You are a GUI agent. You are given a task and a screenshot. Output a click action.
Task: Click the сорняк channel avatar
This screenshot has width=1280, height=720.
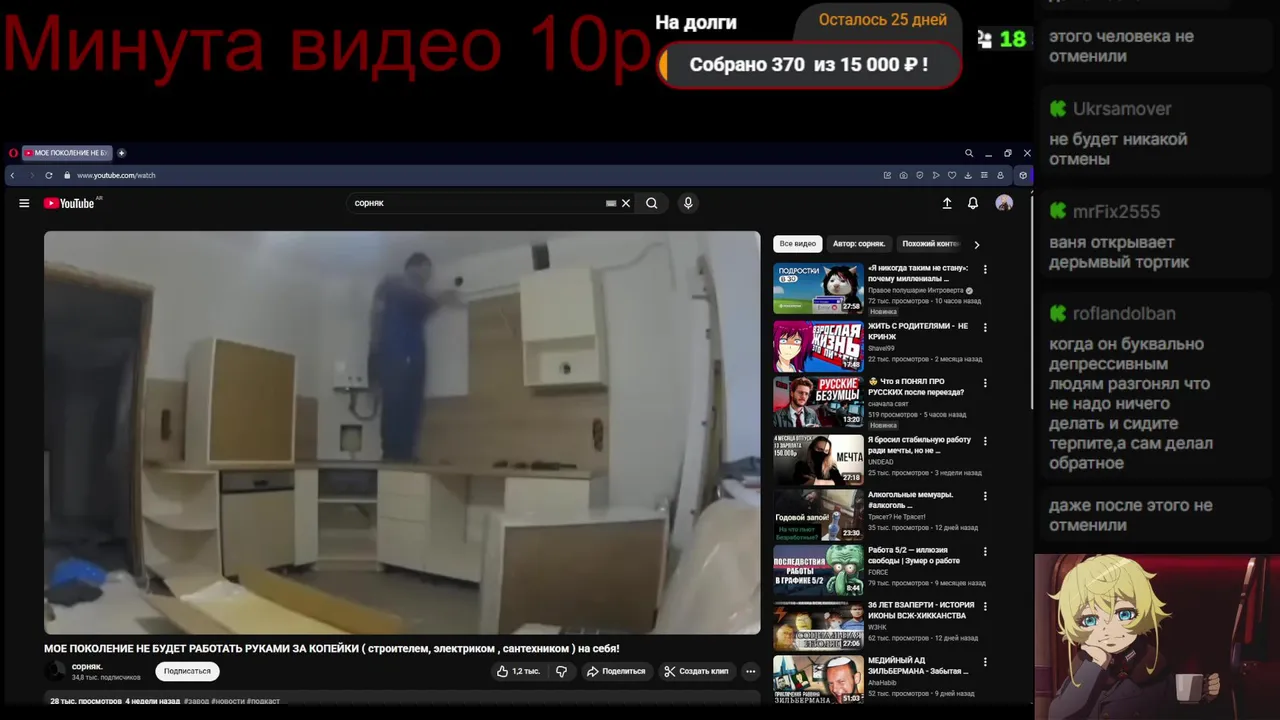pos(55,671)
